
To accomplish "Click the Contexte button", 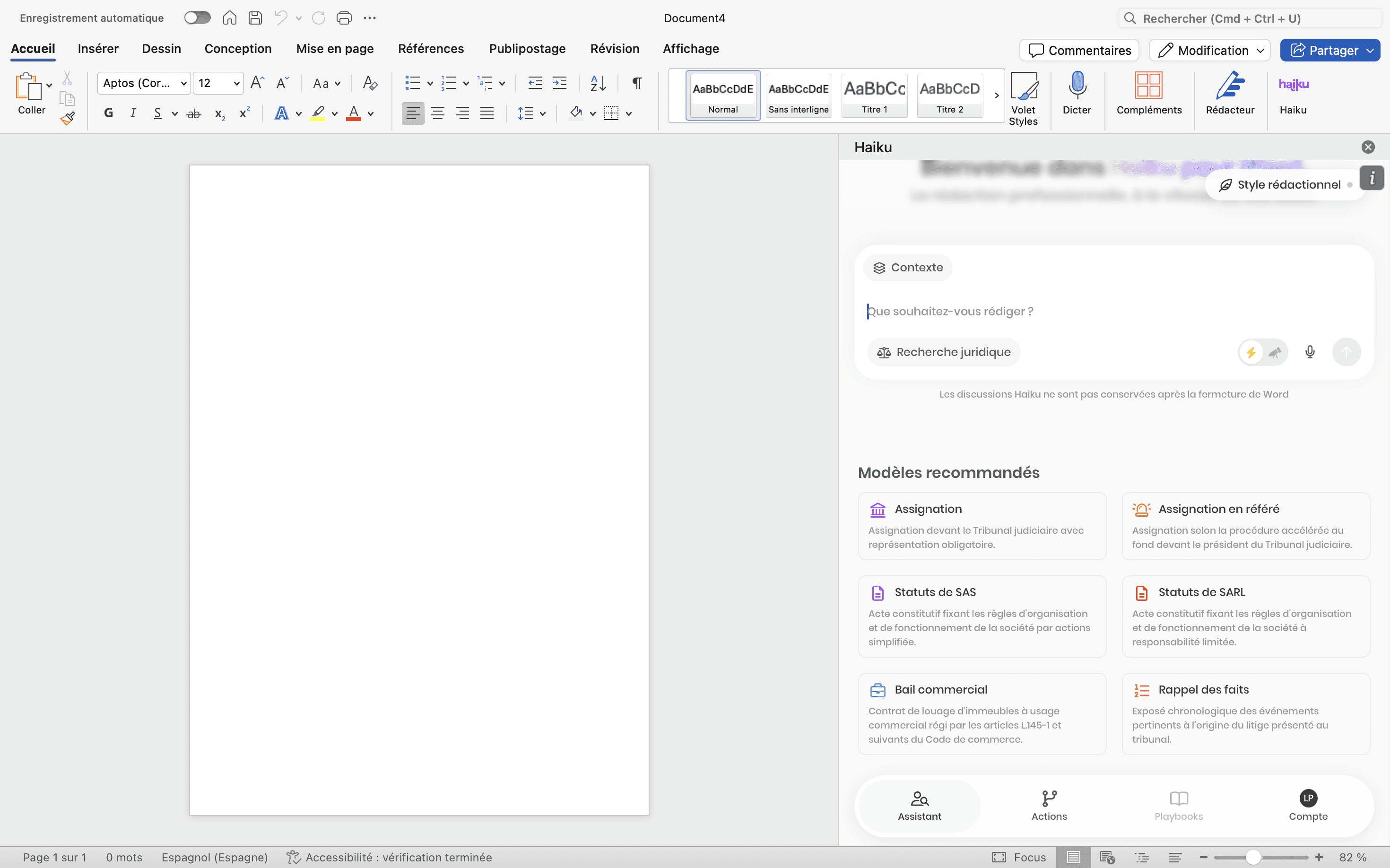I will [908, 268].
